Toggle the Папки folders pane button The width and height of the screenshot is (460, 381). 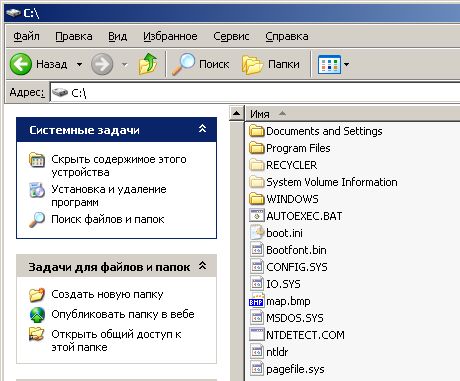(x=271, y=64)
